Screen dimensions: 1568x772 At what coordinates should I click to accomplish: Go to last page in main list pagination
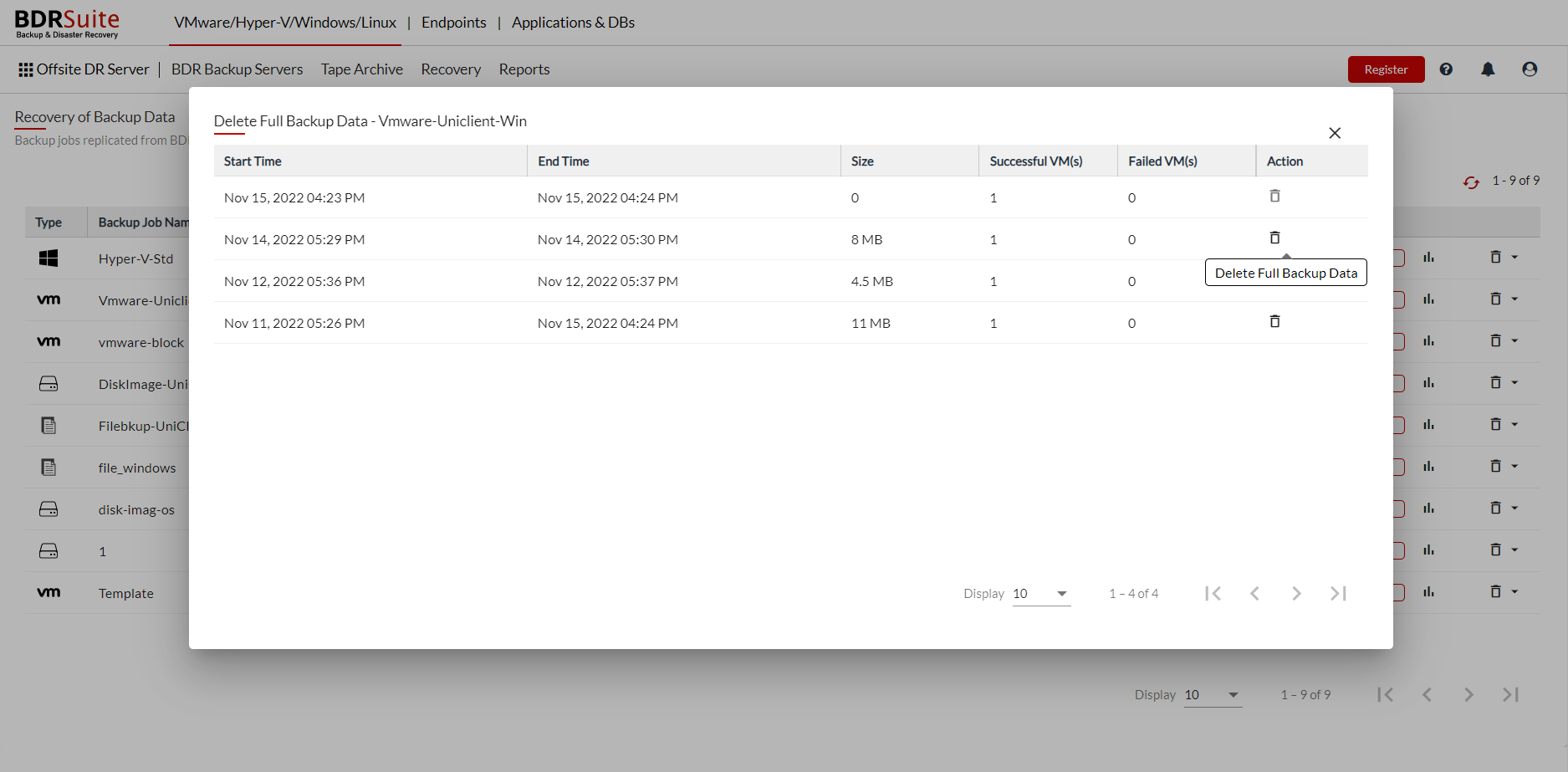(x=1510, y=694)
